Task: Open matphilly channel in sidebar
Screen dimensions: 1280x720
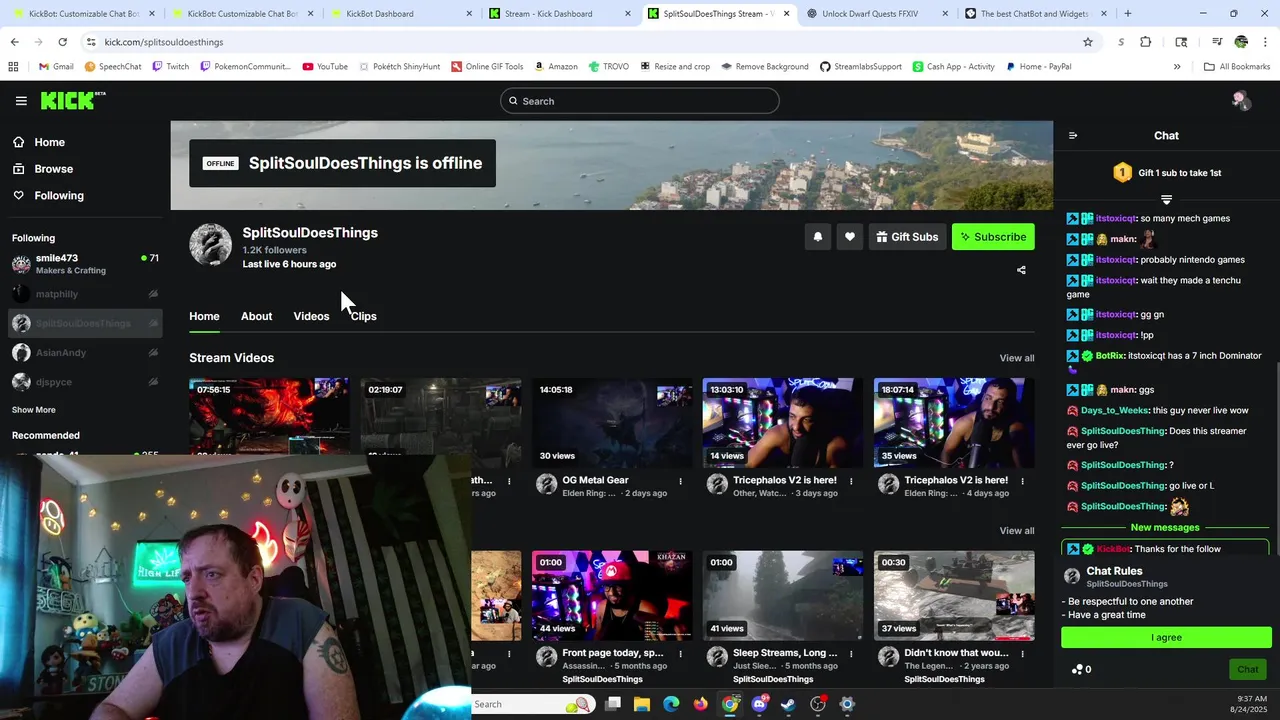Action: pos(85,294)
